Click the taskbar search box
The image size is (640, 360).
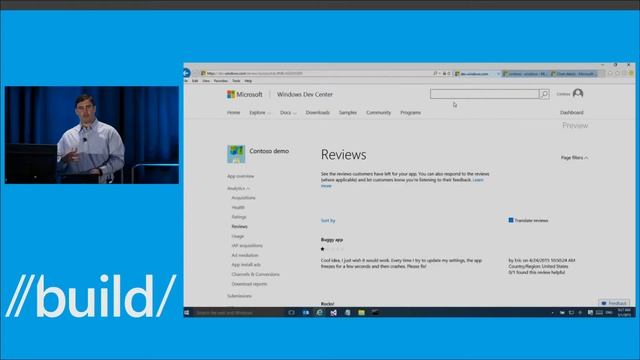coord(238,313)
